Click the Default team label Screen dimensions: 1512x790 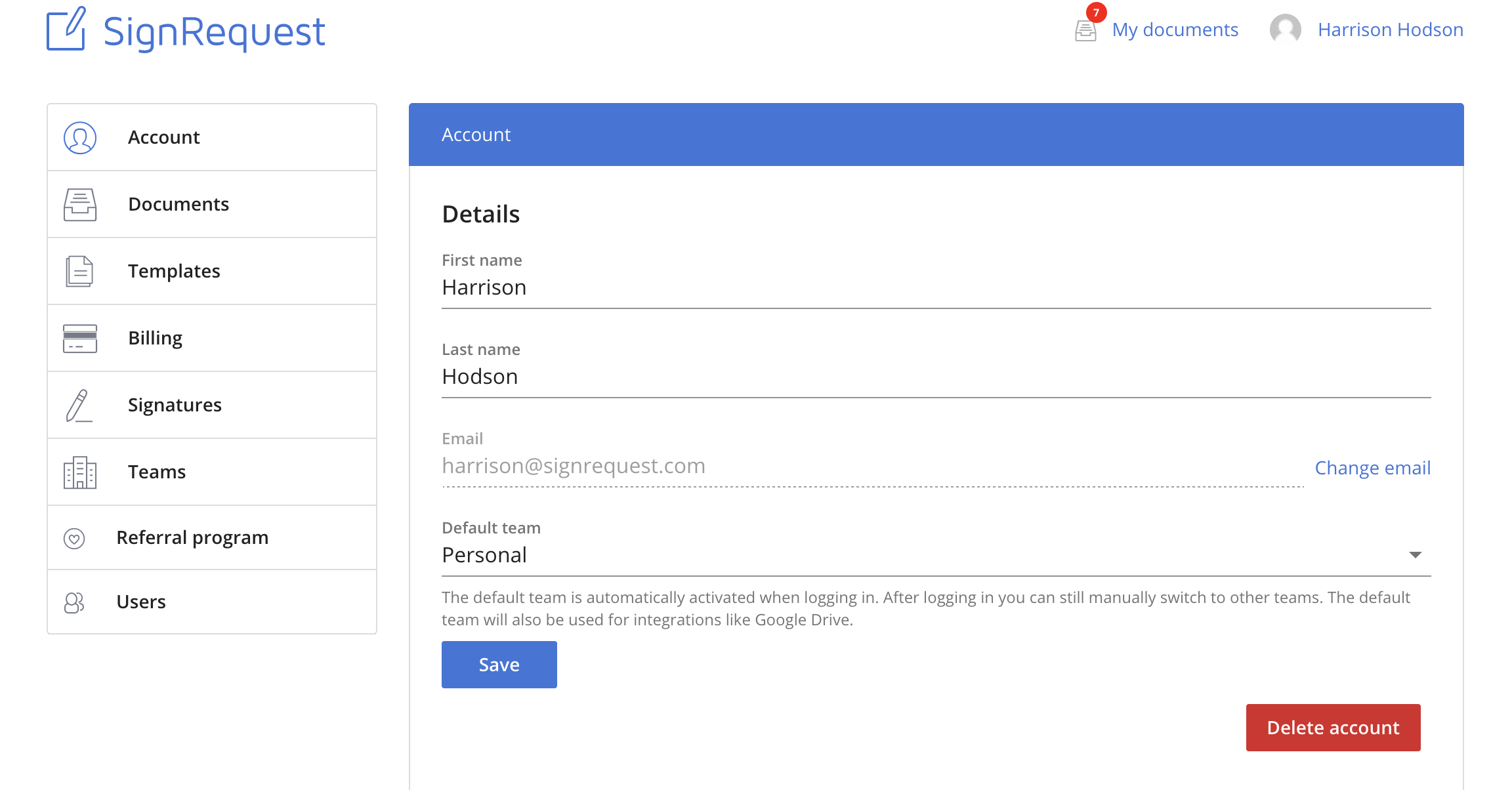491,528
